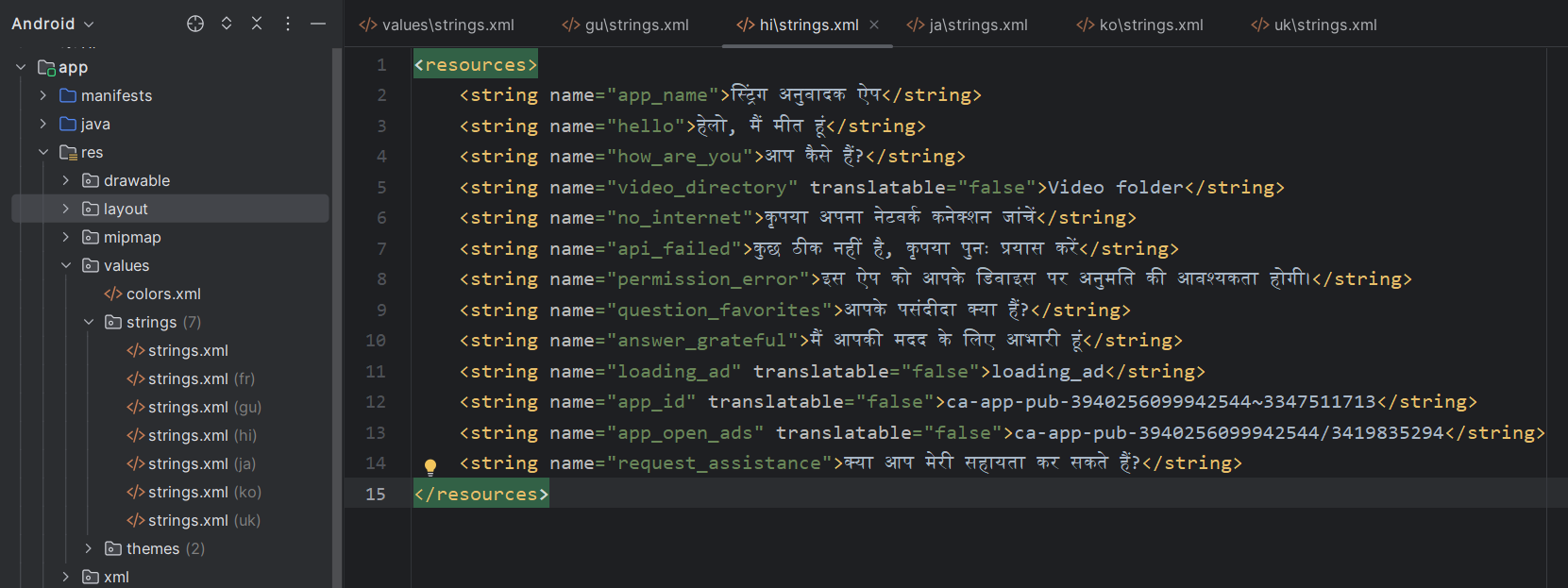Click the "Video folder" string text
1568x588 pixels.
click(x=1115, y=187)
